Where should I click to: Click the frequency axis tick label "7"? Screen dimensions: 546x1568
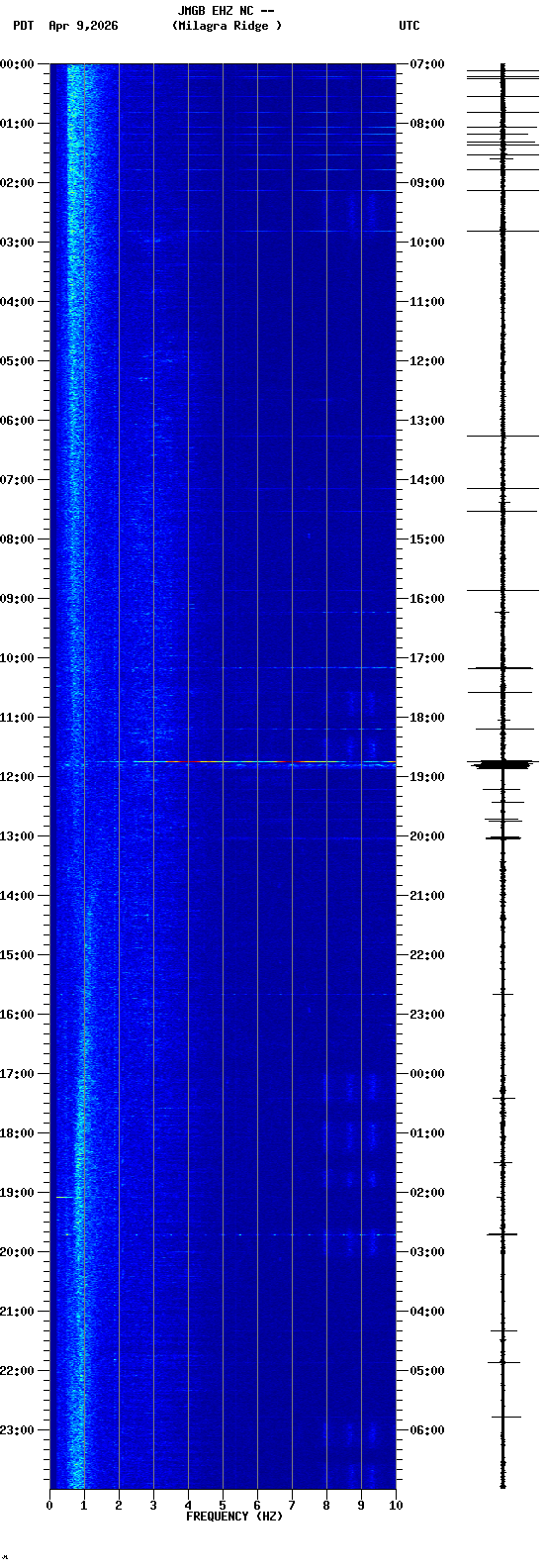(x=292, y=1506)
